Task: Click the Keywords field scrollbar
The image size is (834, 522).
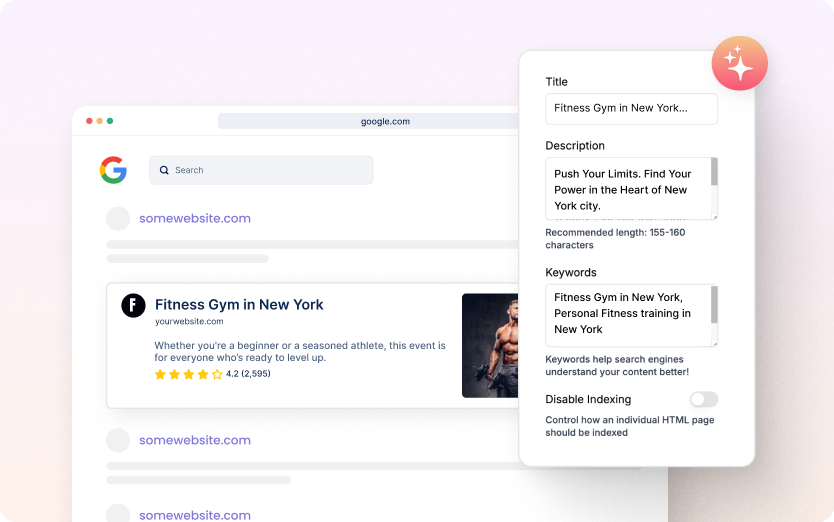Action: tap(714, 304)
